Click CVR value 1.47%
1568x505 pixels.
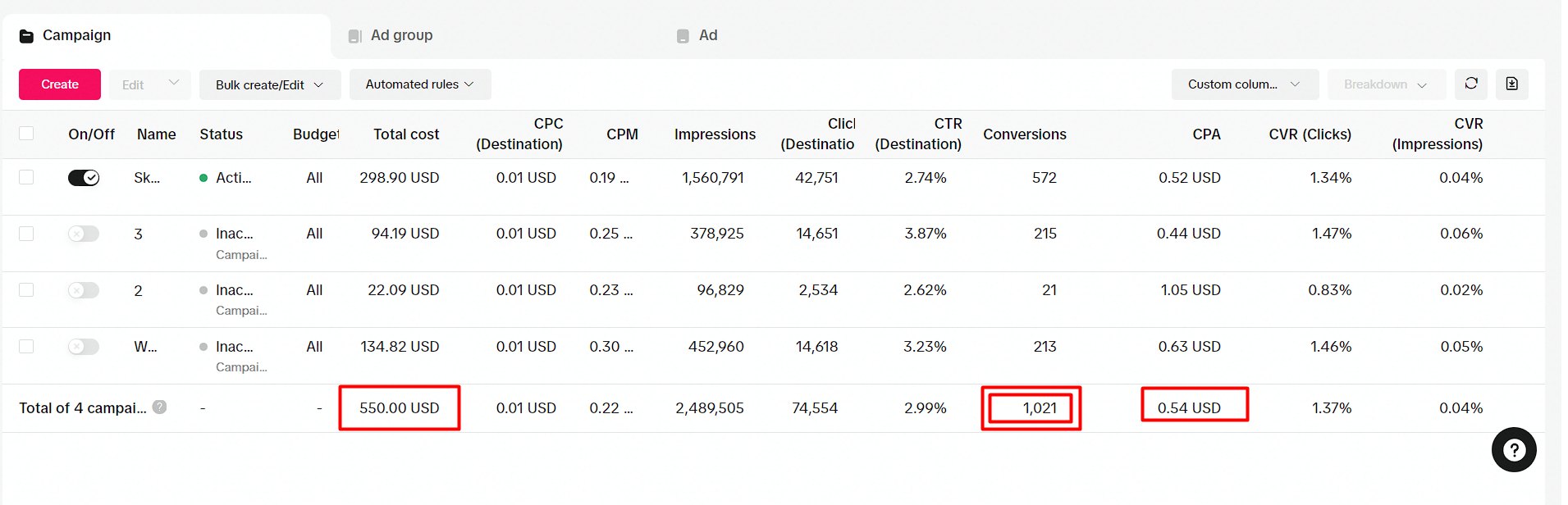point(1332,234)
